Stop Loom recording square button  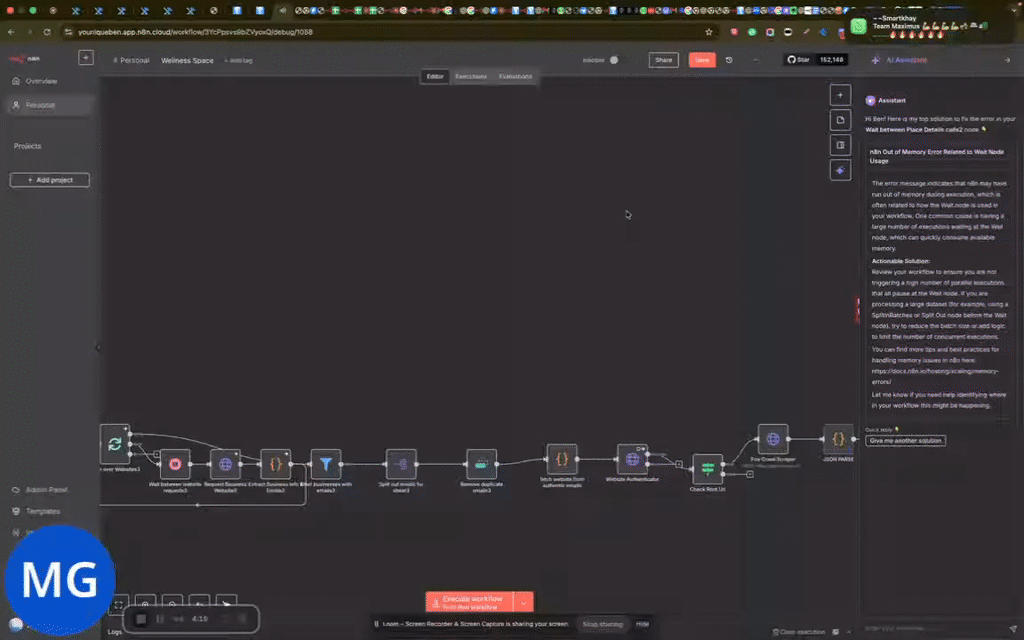pos(141,618)
